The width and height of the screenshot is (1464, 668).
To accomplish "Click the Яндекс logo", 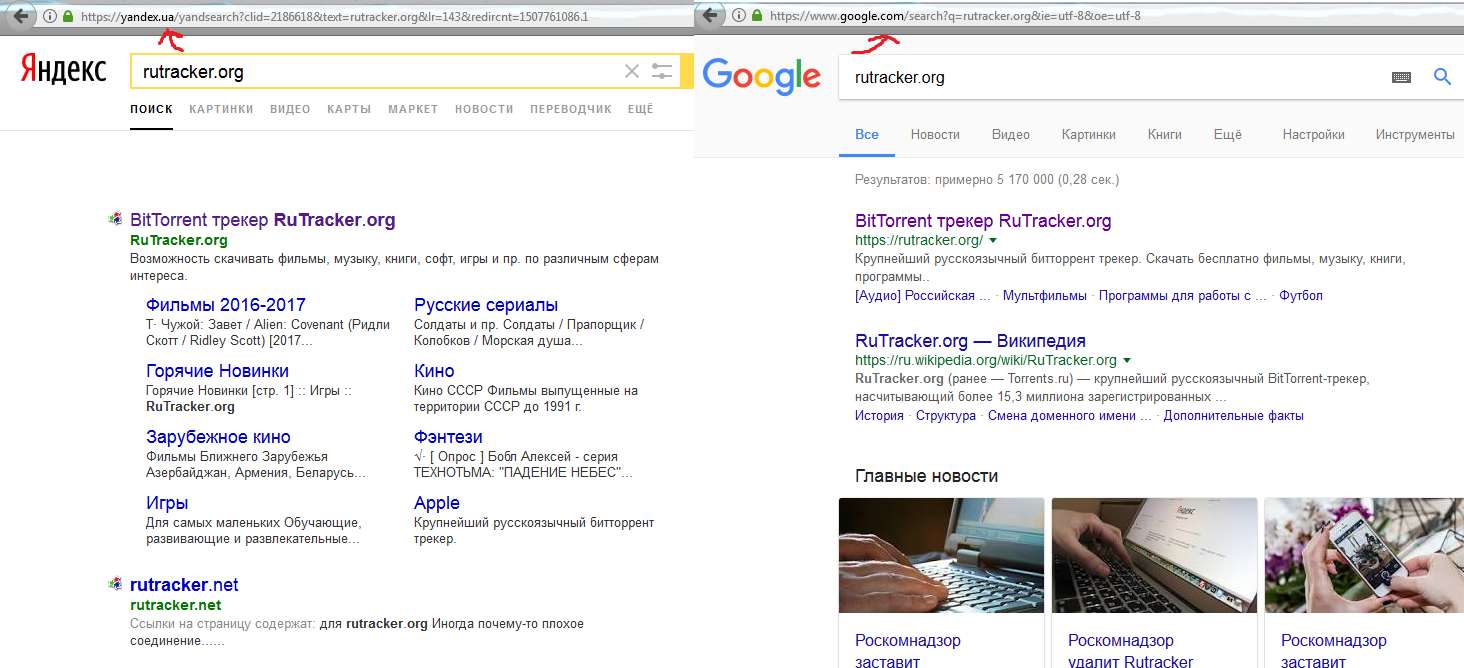I will (64, 70).
